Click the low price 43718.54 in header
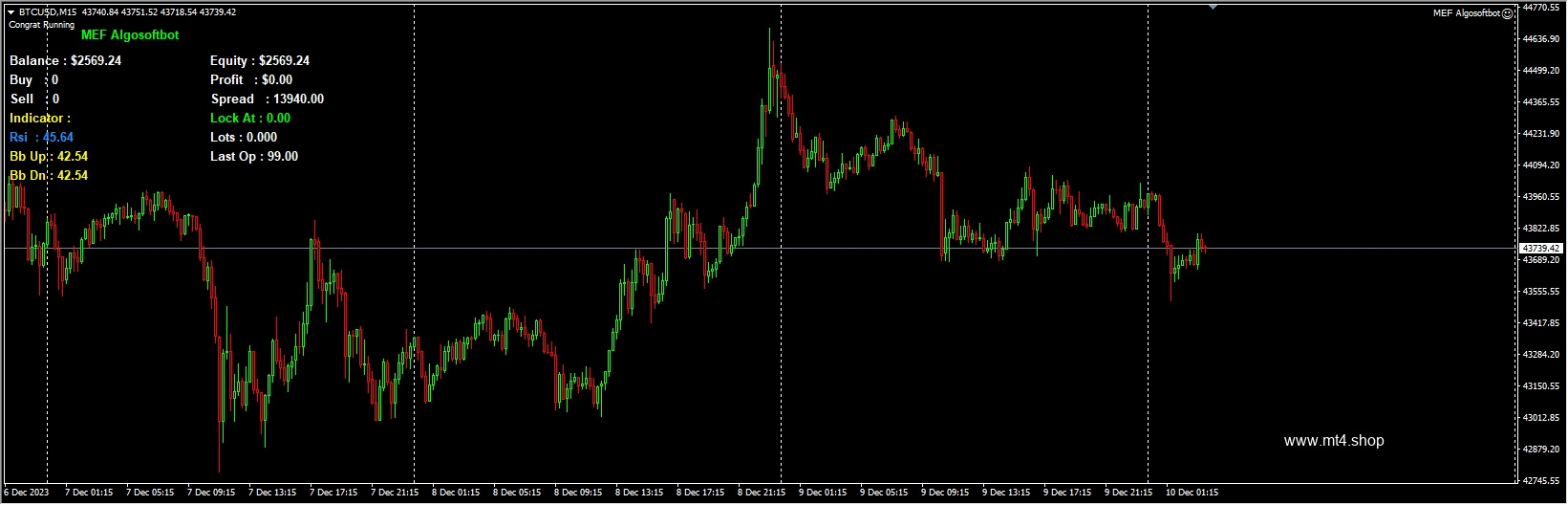The image size is (1568, 505). pos(179,12)
